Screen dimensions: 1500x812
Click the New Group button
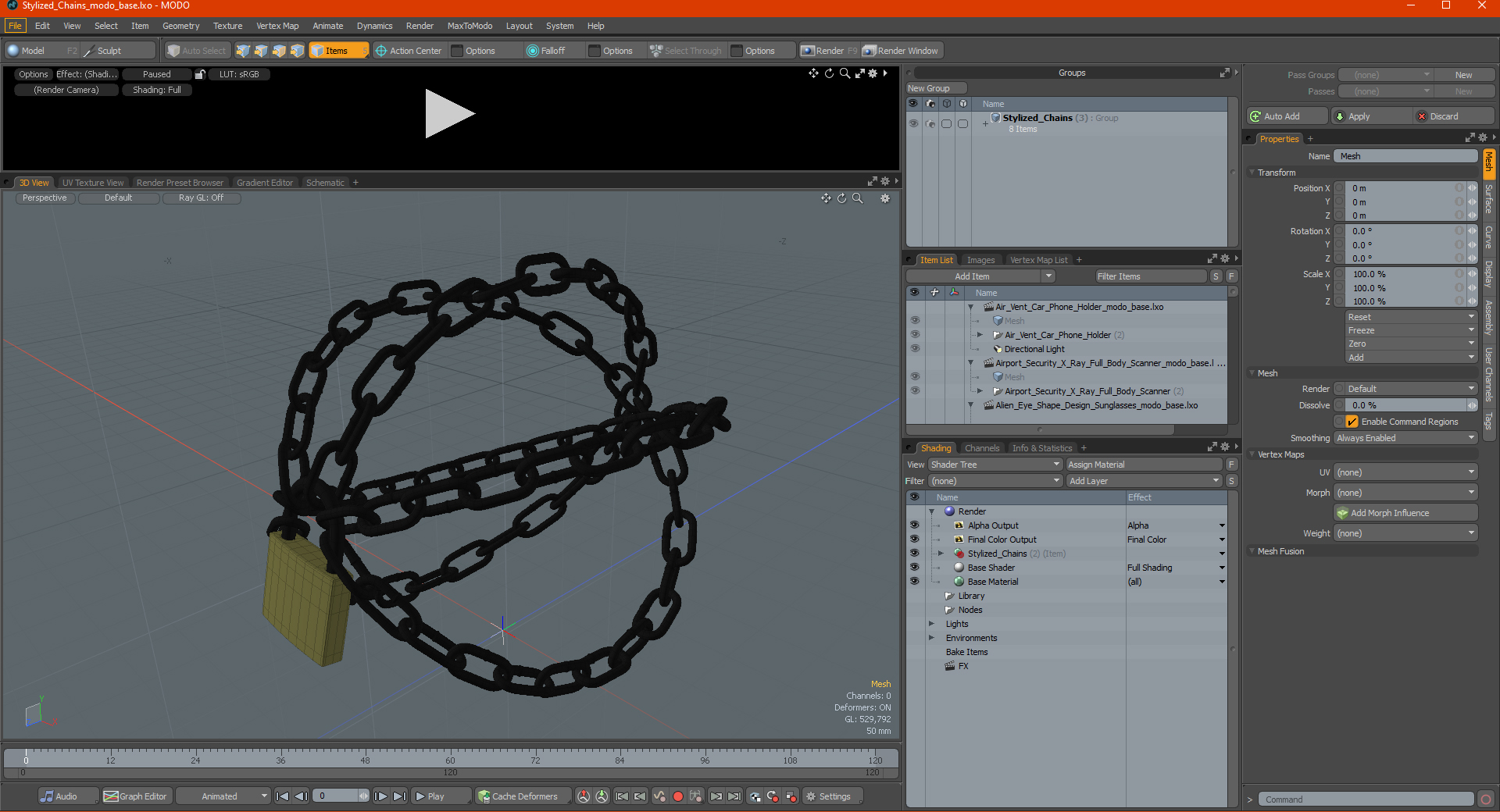936,88
